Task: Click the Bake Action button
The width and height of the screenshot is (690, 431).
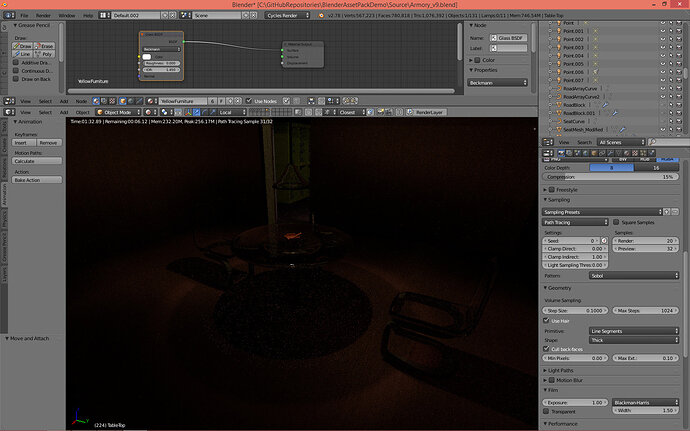Action: click(x=37, y=180)
